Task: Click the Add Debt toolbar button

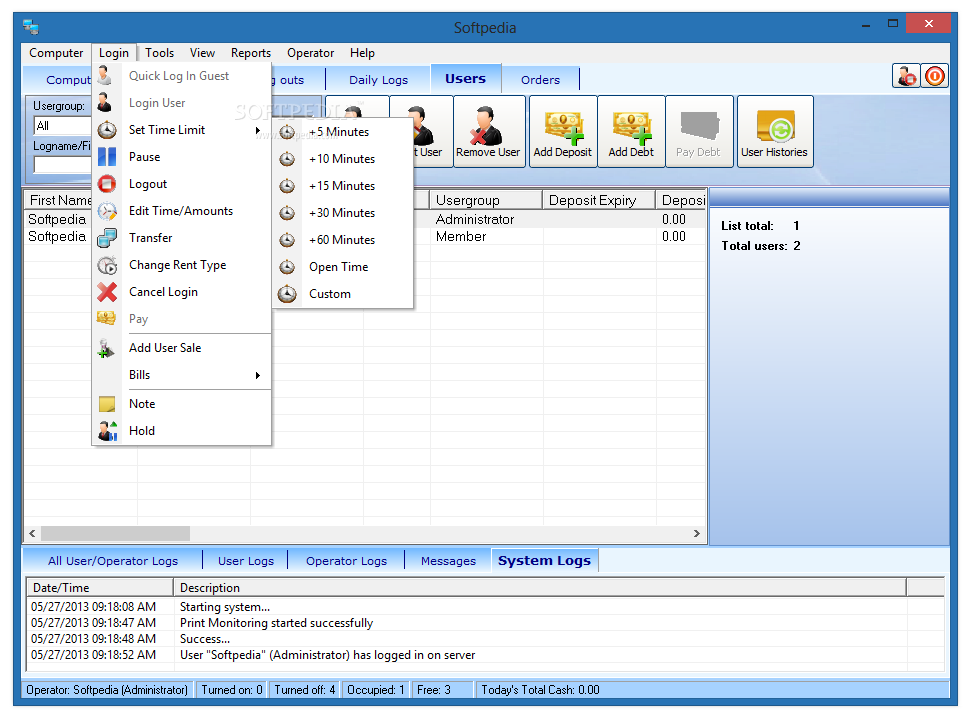Action: tap(631, 131)
